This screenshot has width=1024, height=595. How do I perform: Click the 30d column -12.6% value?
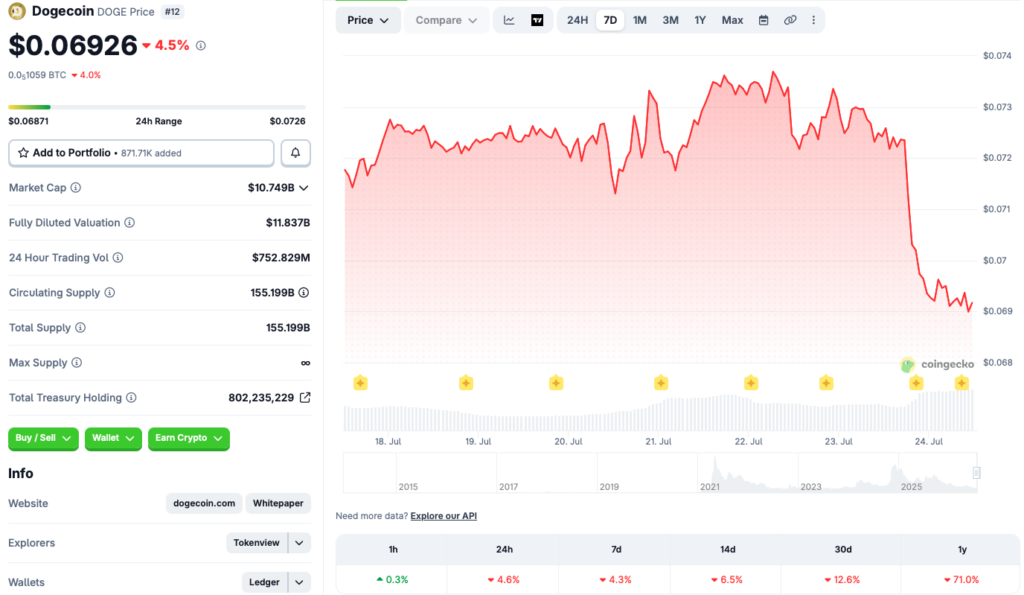tap(842, 580)
